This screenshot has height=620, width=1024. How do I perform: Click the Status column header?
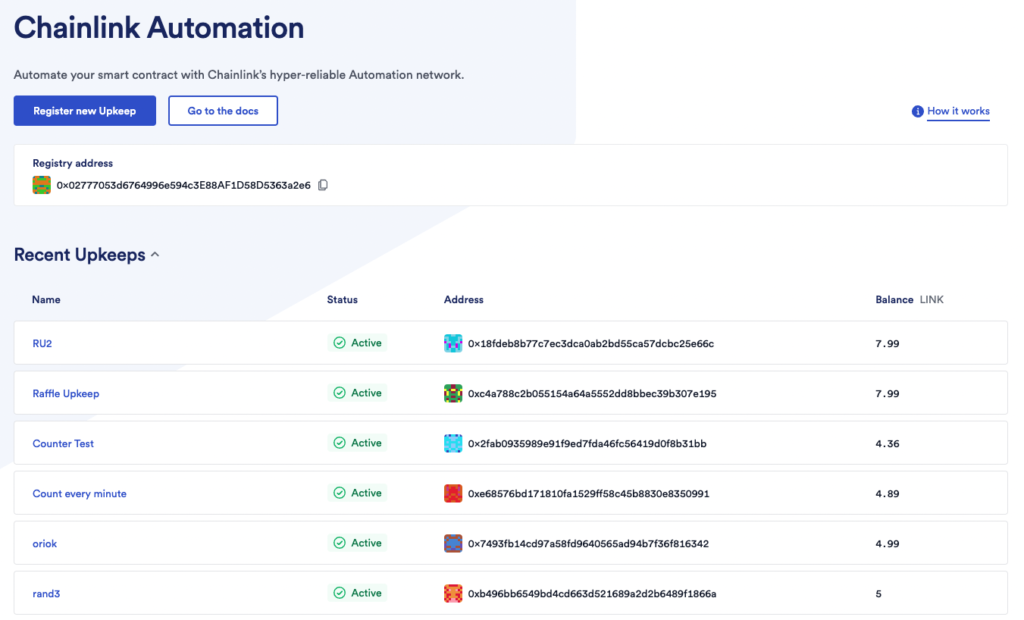[342, 300]
